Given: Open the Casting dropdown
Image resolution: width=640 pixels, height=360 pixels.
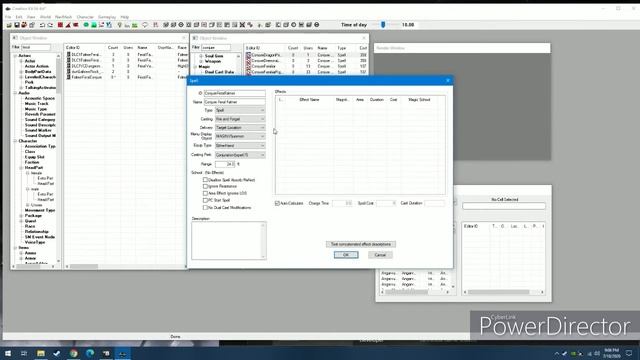Looking at the screenshot, I should tap(240, 119).
